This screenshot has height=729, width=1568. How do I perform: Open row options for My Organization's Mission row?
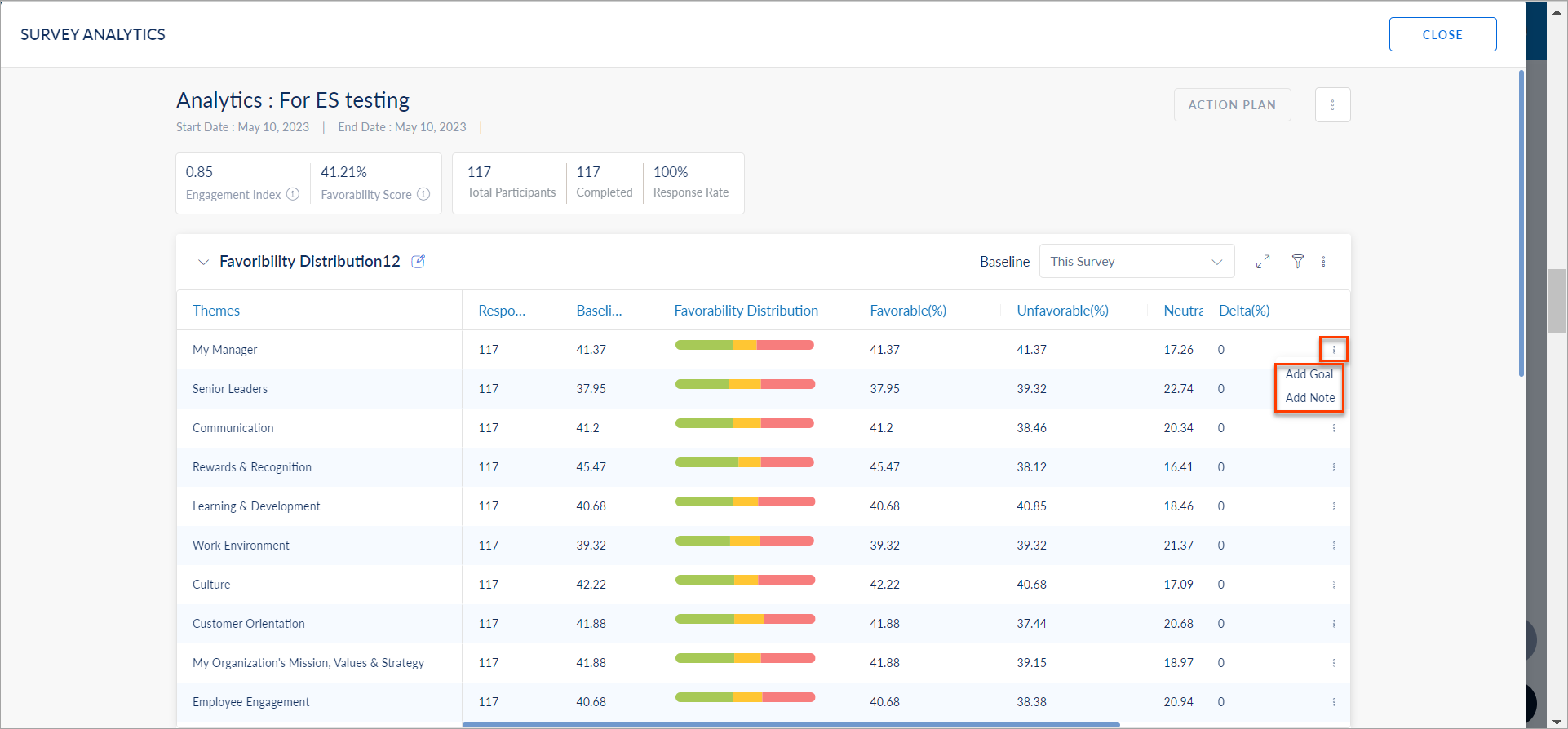tap(1334, 663)
